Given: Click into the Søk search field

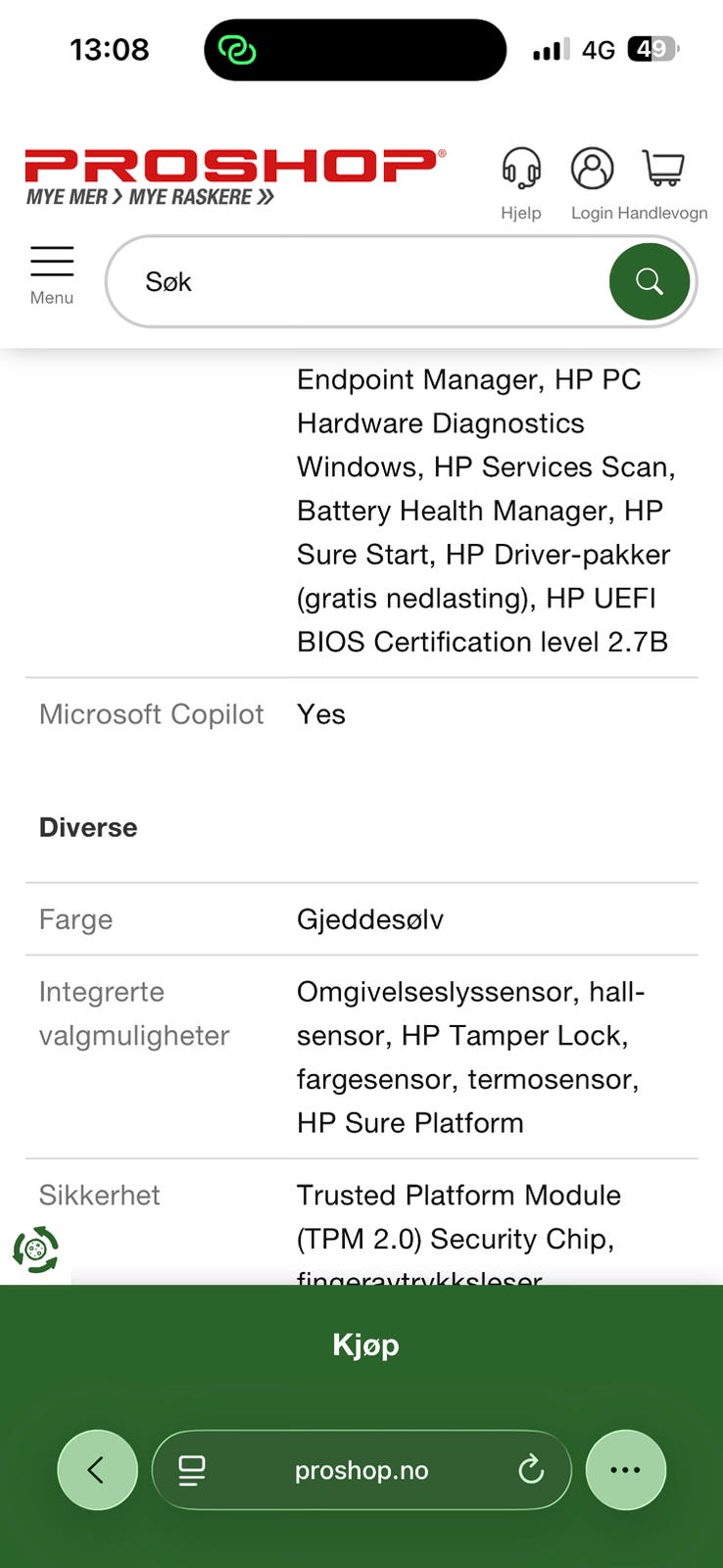Looking at the screenshot, I should [x=362, y=282].
